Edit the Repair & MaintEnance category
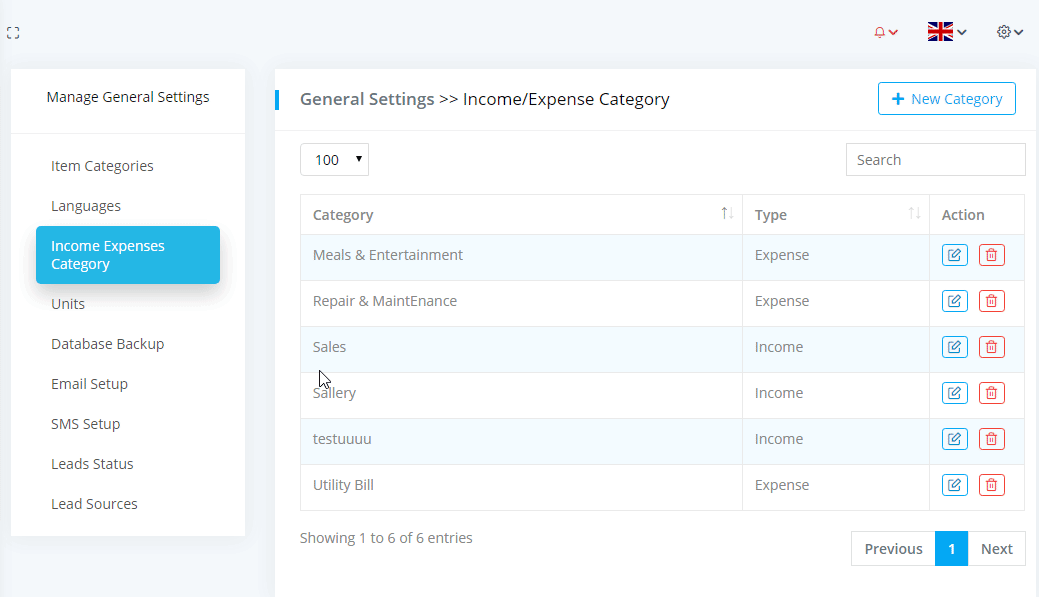This screenshot has width=1039, height=597. [954, 301]
